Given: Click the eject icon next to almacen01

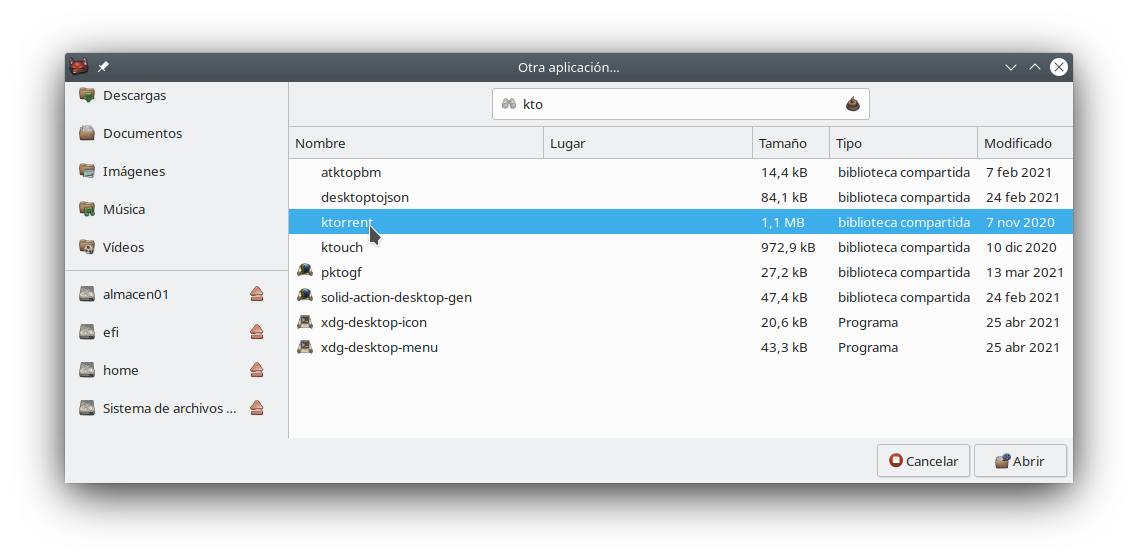Looking at the screenshot, I should pos(257,294).
